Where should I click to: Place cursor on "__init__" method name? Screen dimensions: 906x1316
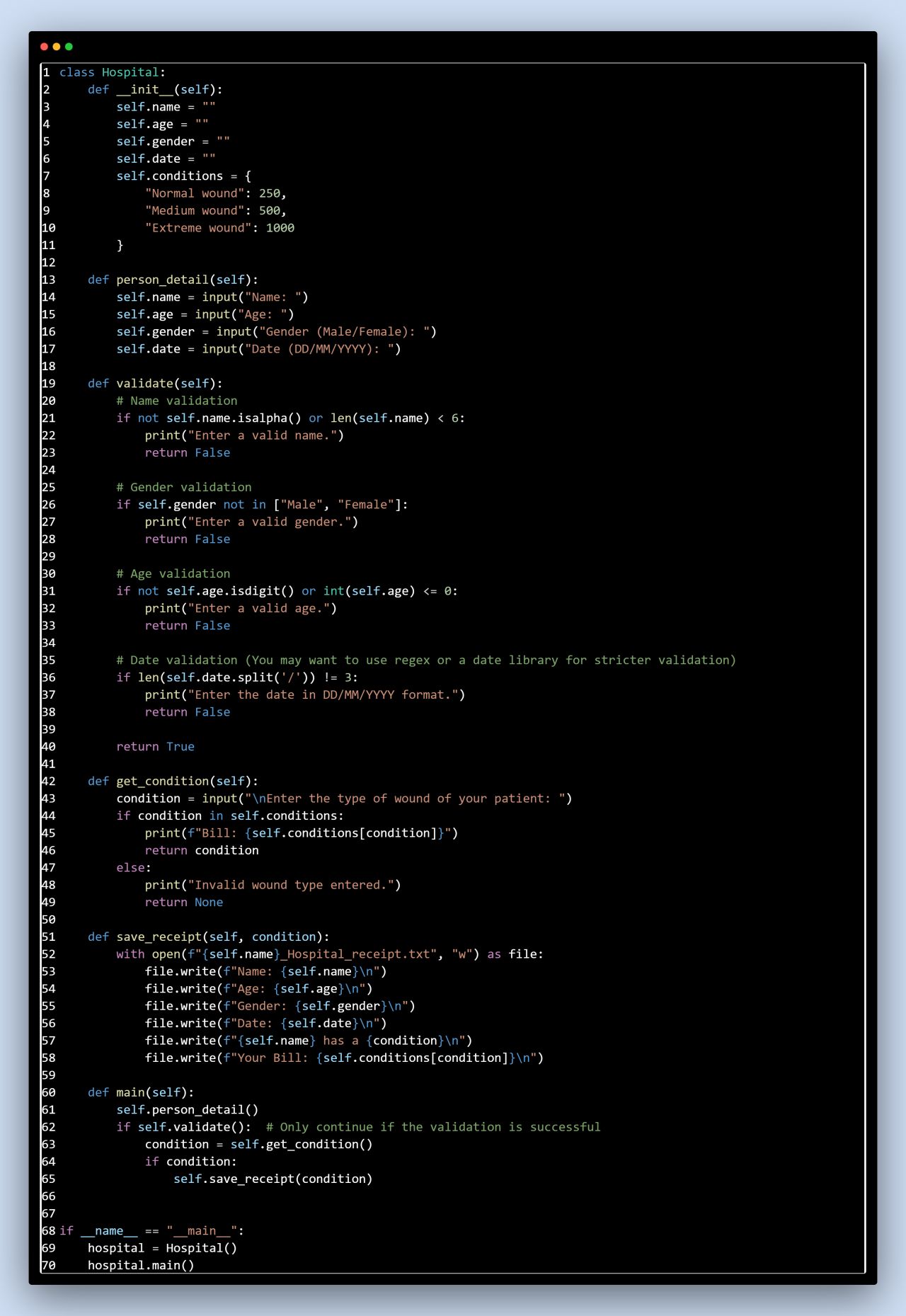click(144, 90)
